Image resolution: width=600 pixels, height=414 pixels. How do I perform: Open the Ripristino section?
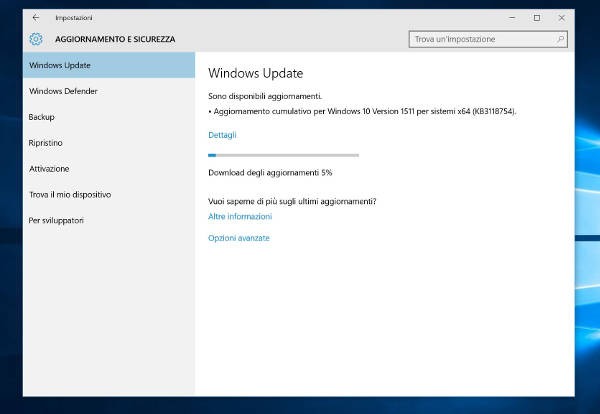tap(109, 143)
